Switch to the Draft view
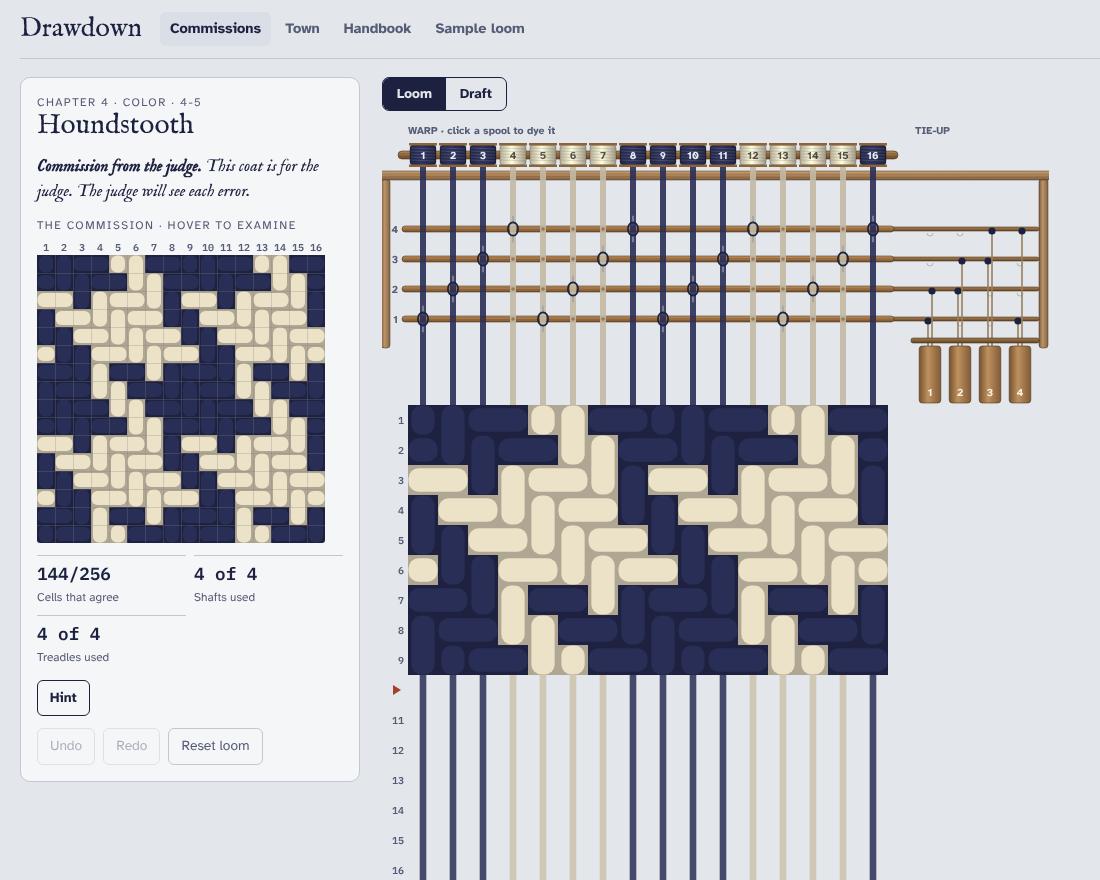1100x880 pixels. point(476,94)
